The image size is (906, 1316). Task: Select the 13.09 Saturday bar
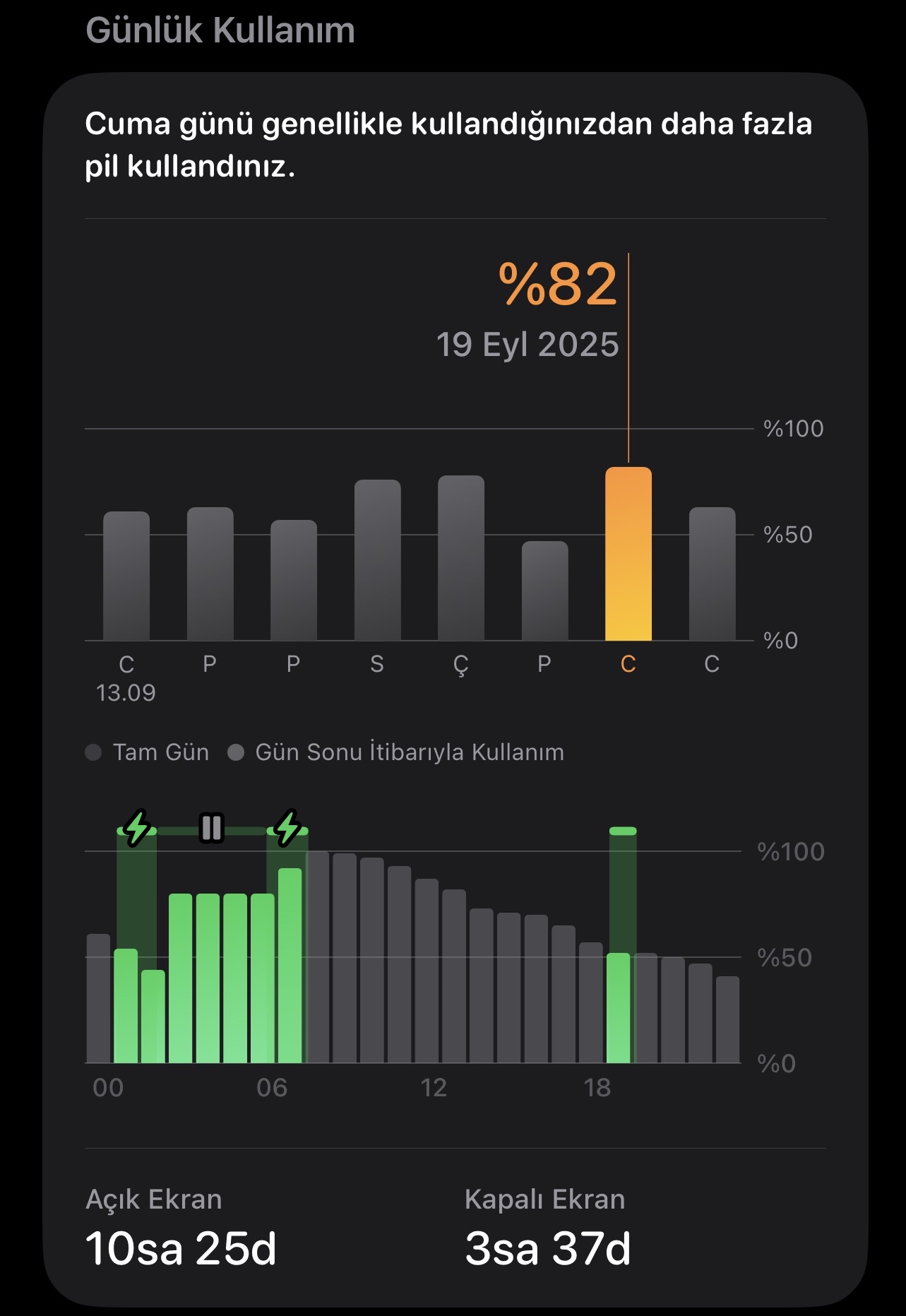pos(126,576)
